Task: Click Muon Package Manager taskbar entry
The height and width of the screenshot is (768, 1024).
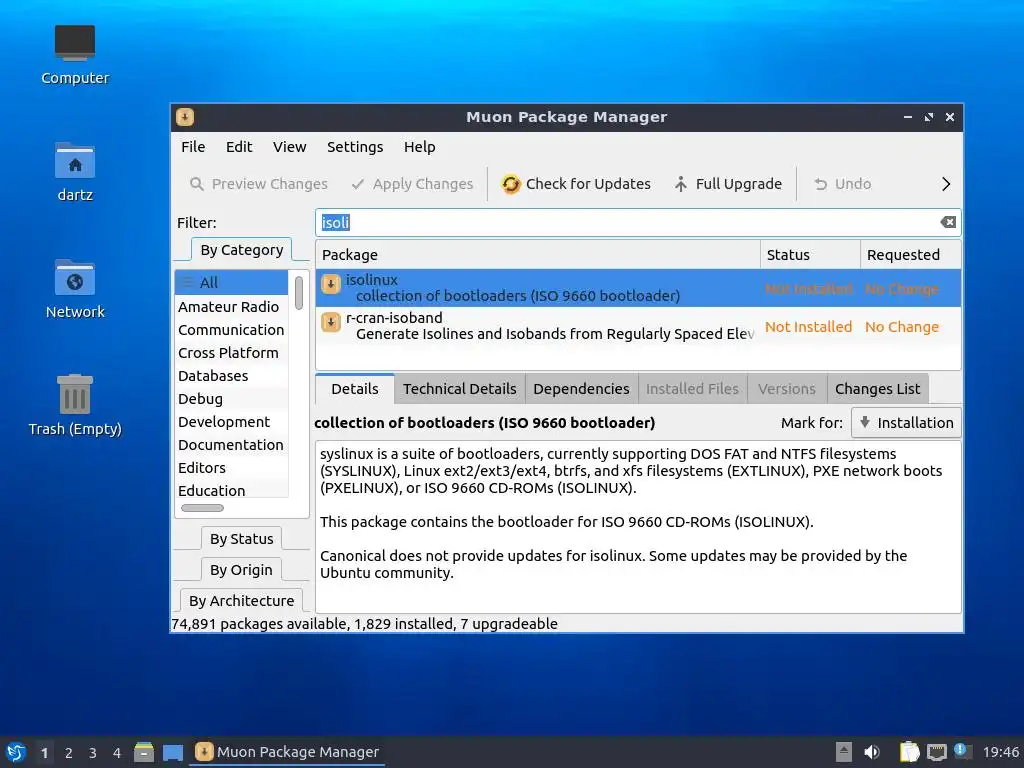Action: [x=287, y=752]
